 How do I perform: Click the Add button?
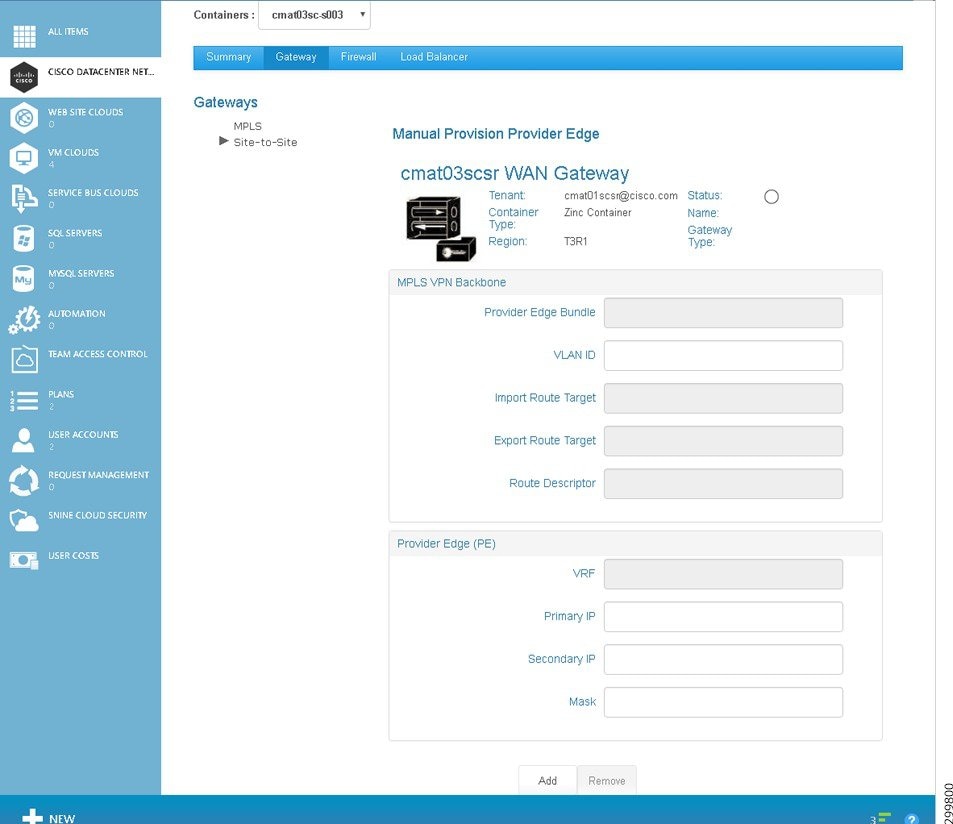click(547, 780)
